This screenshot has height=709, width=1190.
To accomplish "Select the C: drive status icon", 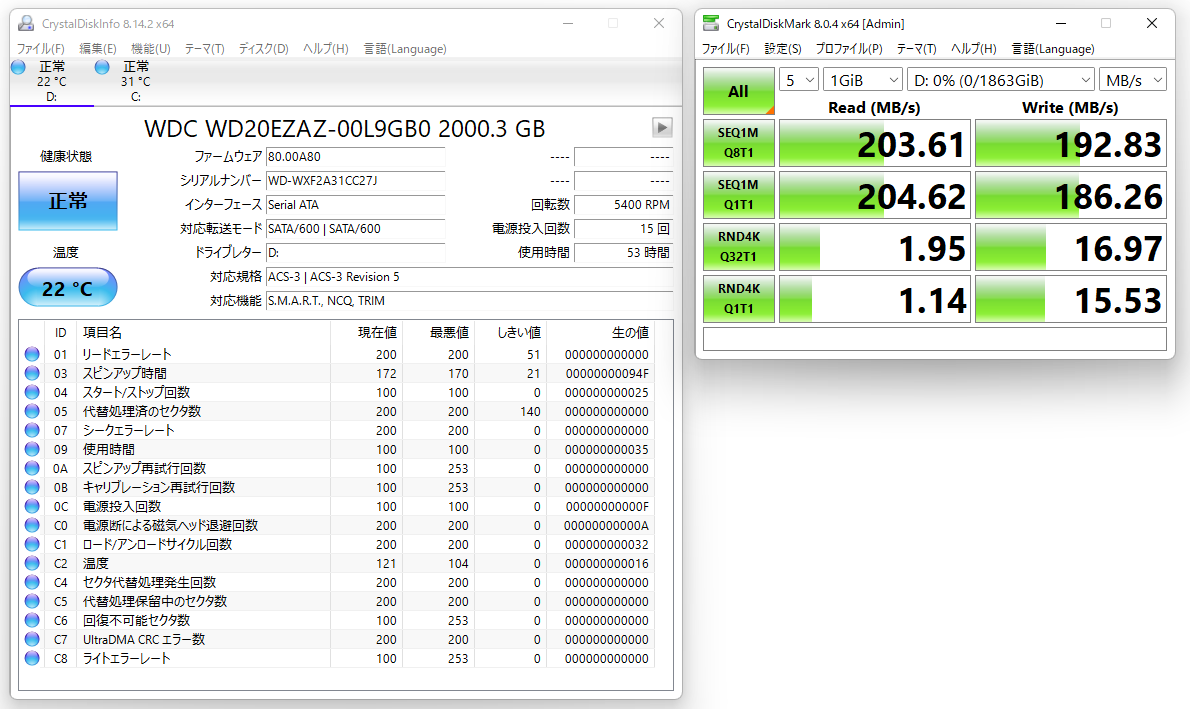I will pos(102,67).
